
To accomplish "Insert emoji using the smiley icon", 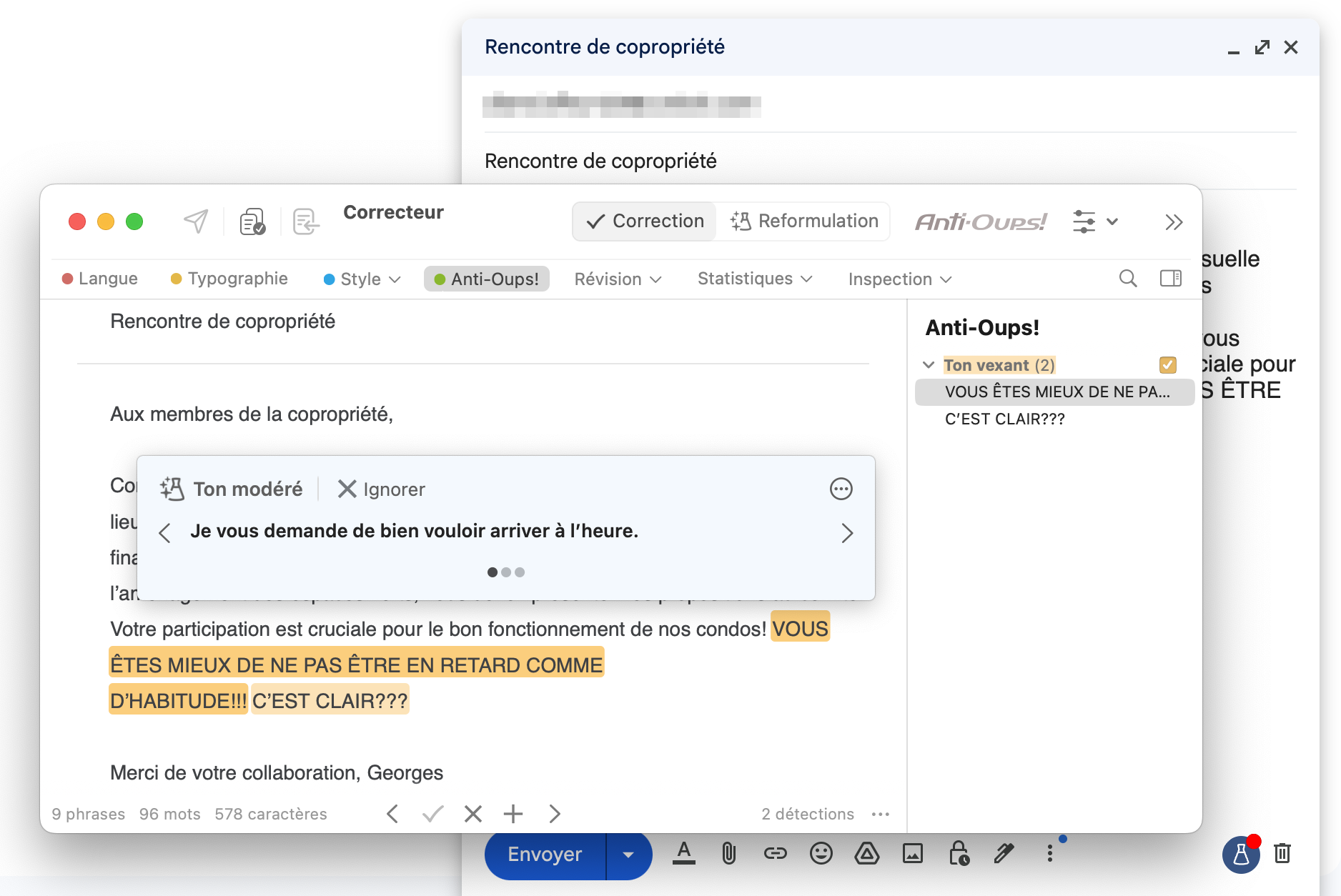I will tap(821, 853).
